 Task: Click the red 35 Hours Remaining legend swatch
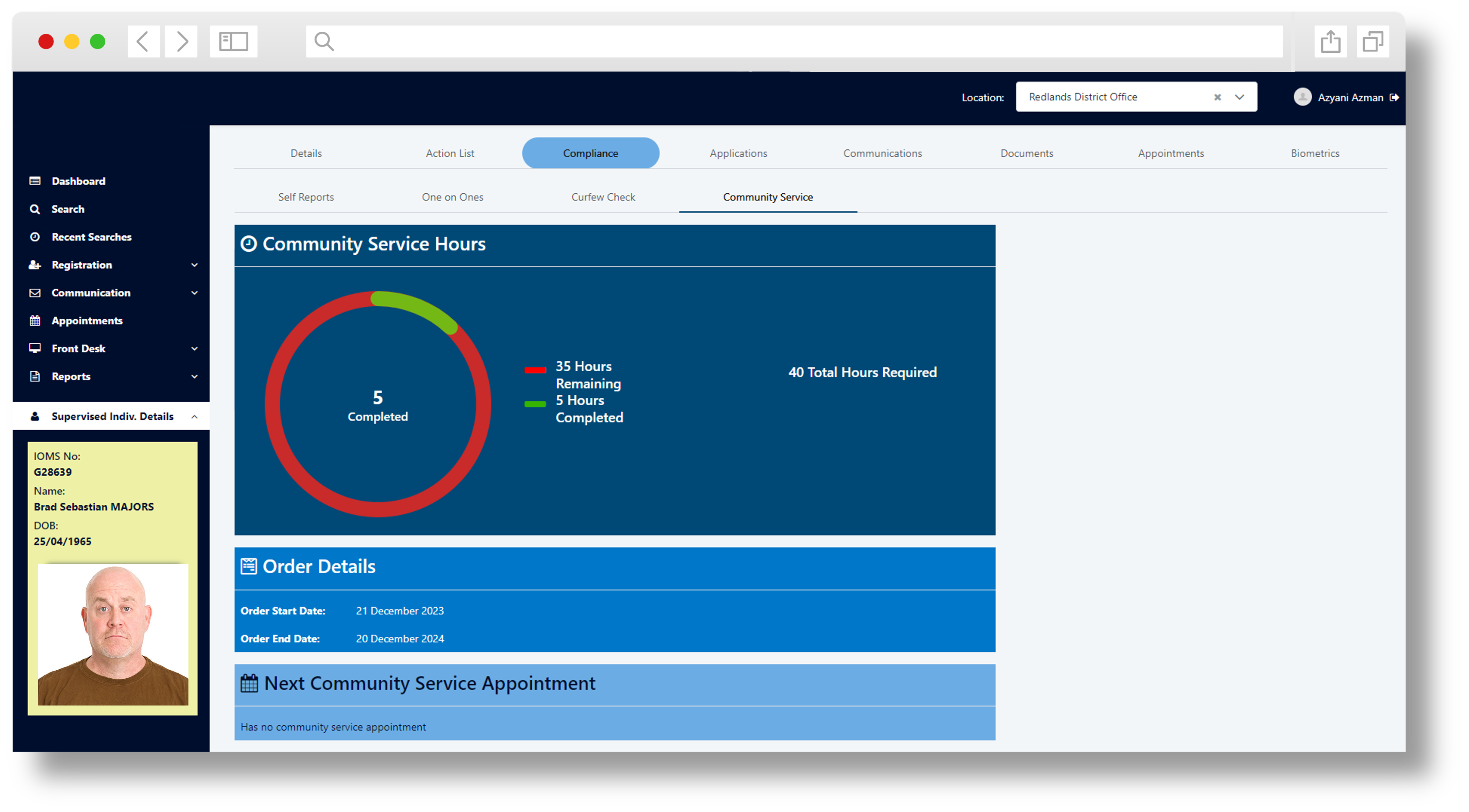pos(536,370)
